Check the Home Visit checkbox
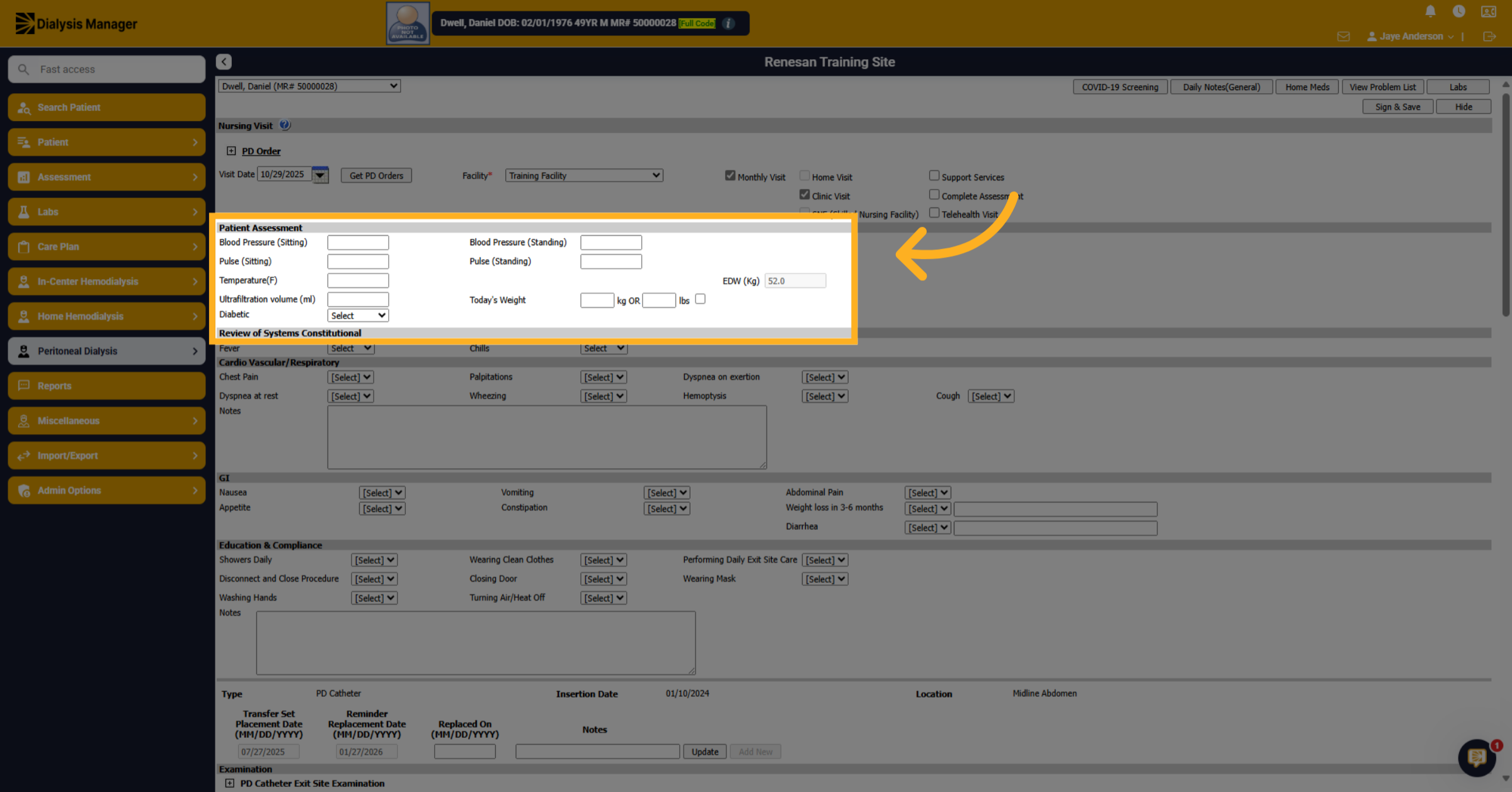1512x792 pixels. [805, 176]
